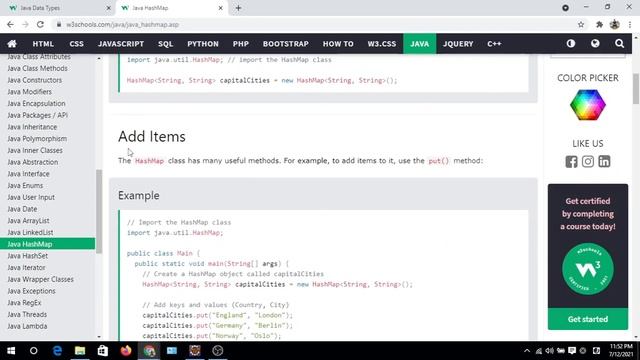Click the address bar URL
640x360 pixels.
click(x=122, y=24)
